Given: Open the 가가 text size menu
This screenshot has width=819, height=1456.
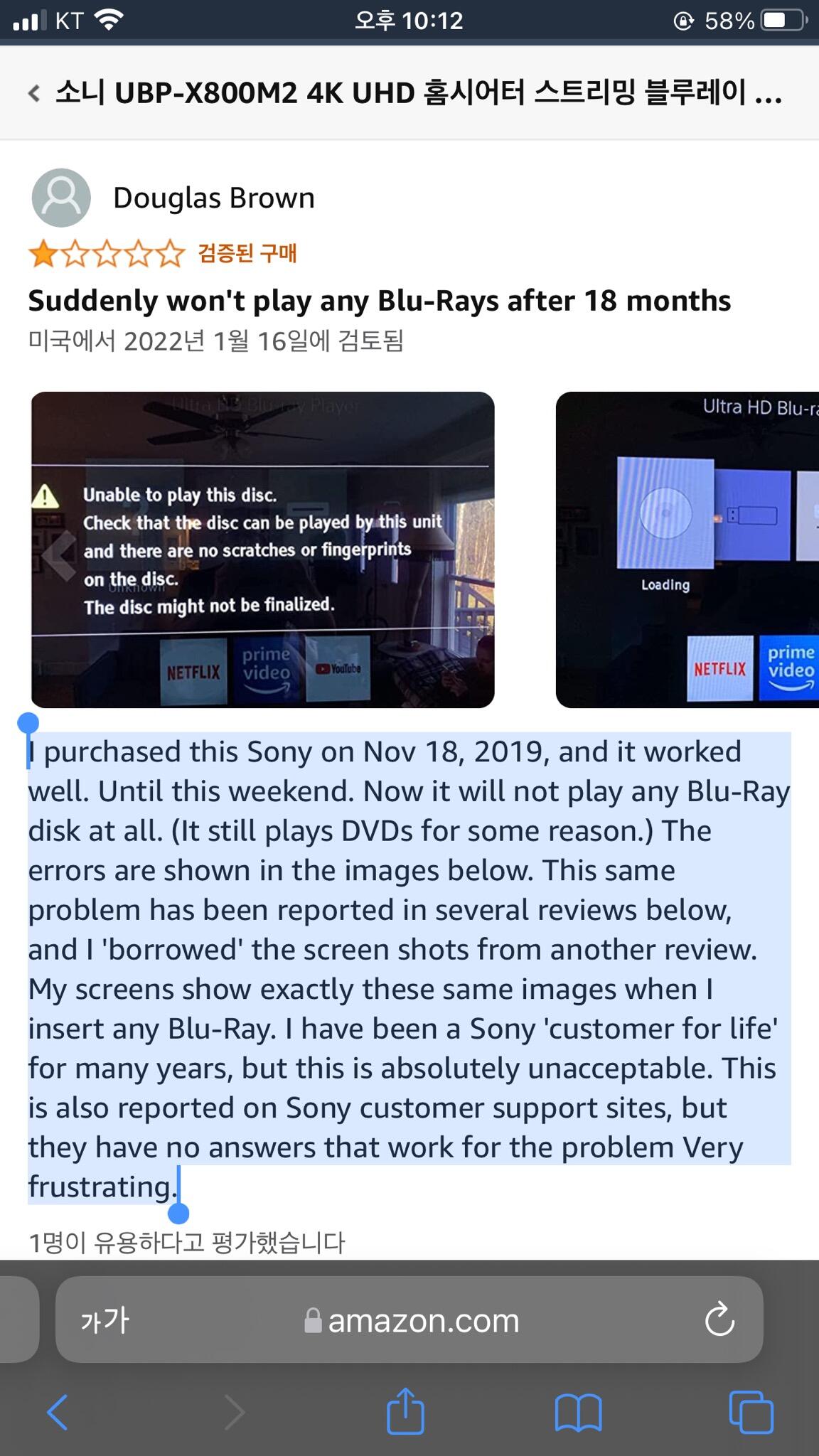Looking at the screenshot, I should (x=105, y=1320).
